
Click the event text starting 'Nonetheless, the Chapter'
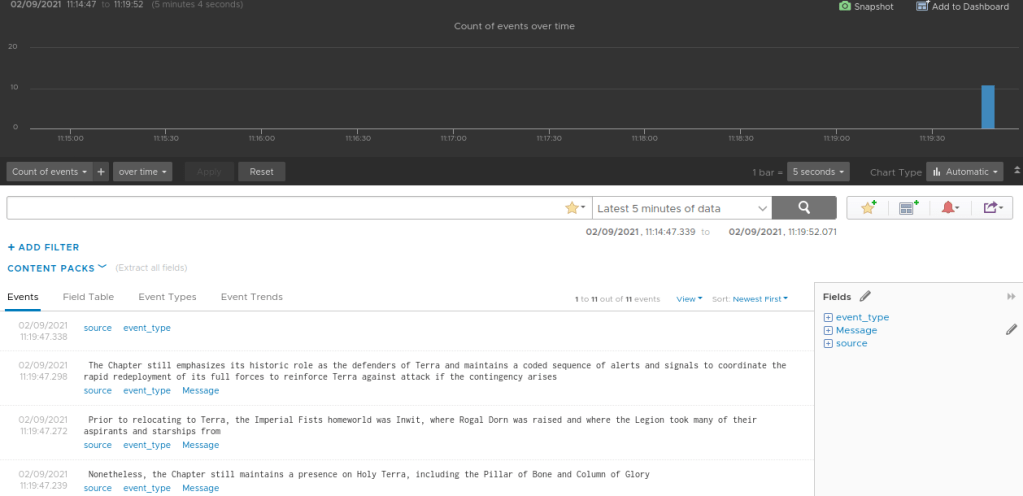point(369,474)
